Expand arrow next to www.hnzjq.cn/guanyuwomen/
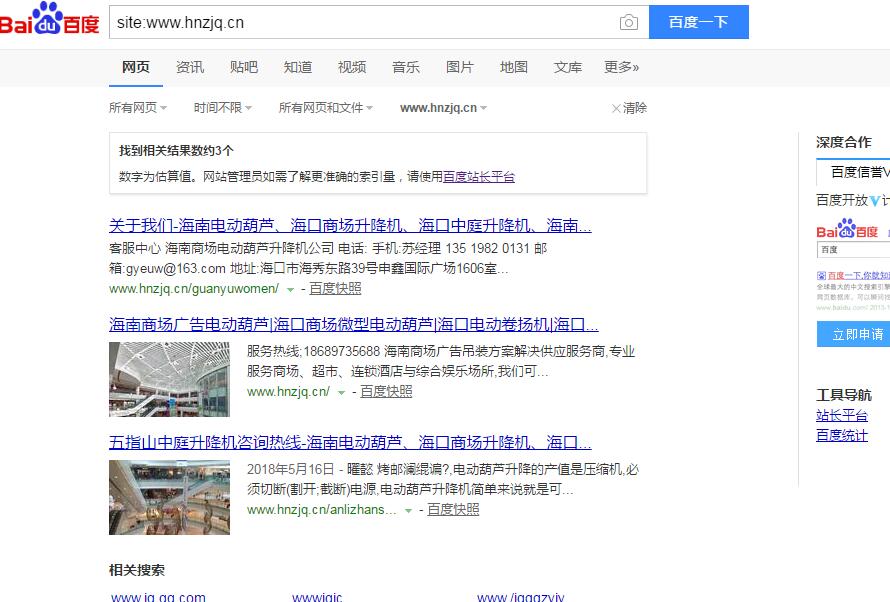 (x=290, y=289)
